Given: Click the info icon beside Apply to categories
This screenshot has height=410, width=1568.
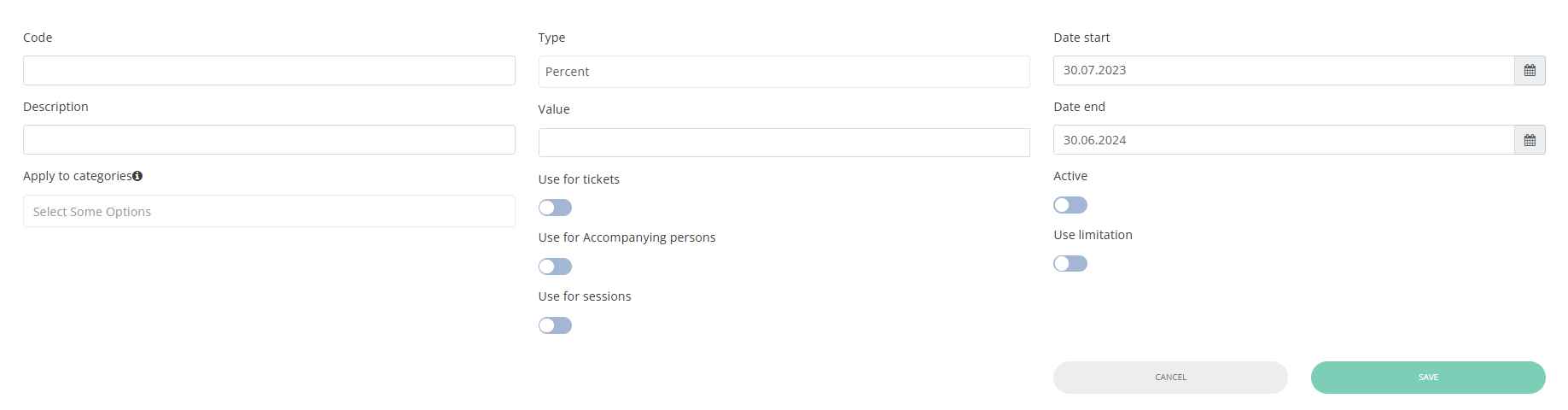Looking at the screenshot, I should (x=137, y=176).
